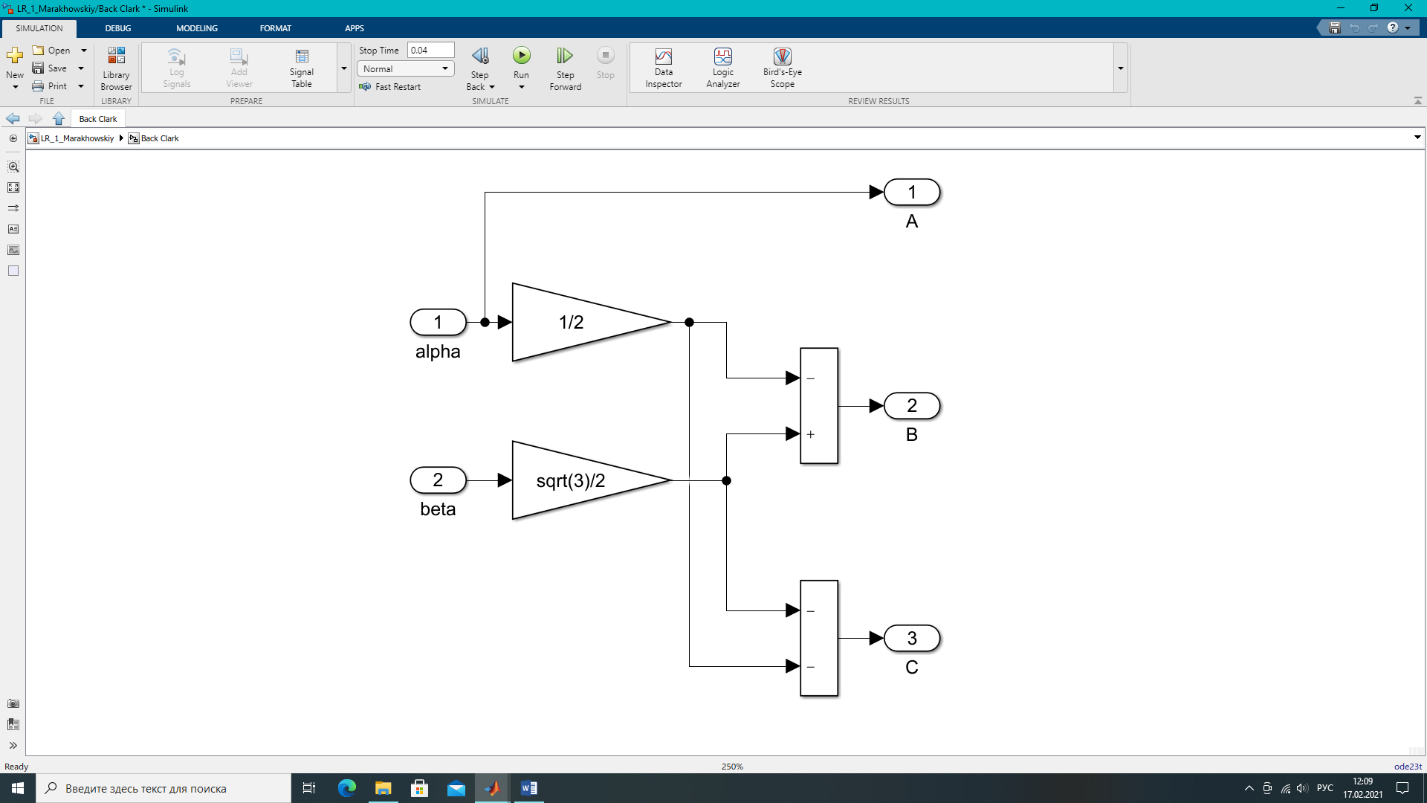
Task: Collapse the toolstrip ribbon
Action: 1418,100
